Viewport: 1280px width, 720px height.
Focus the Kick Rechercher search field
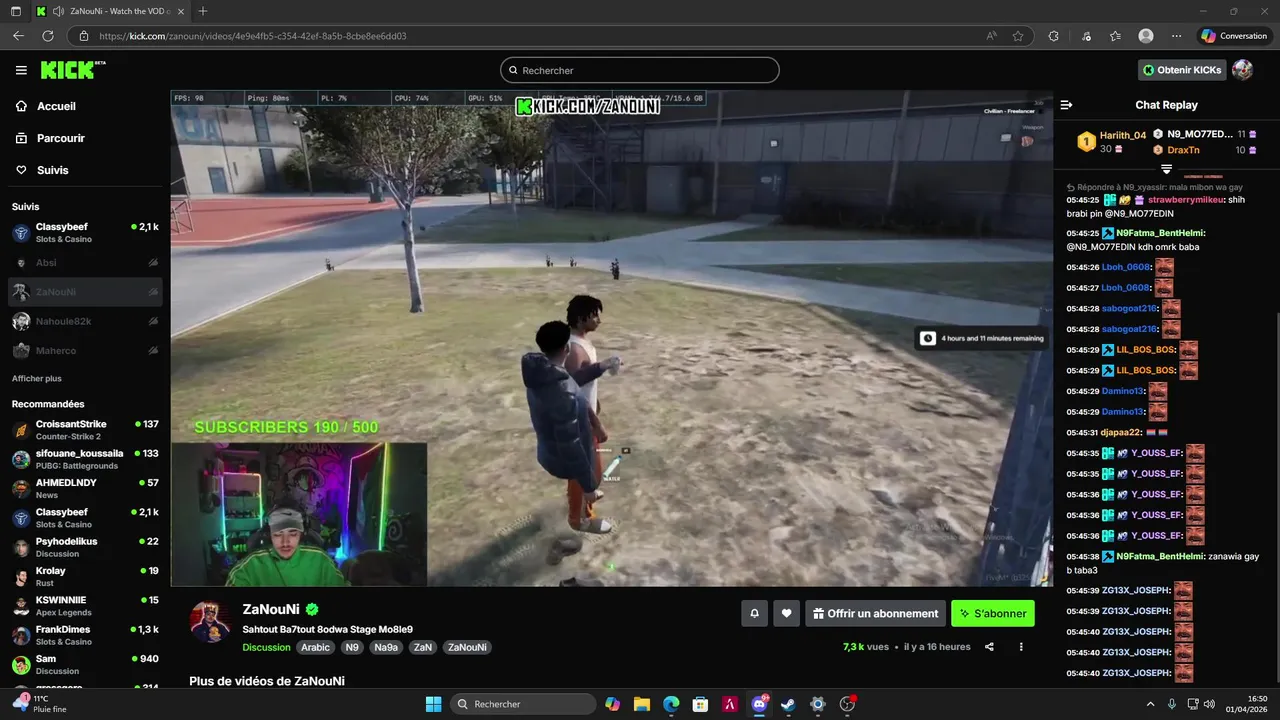(x=639, y=70)
